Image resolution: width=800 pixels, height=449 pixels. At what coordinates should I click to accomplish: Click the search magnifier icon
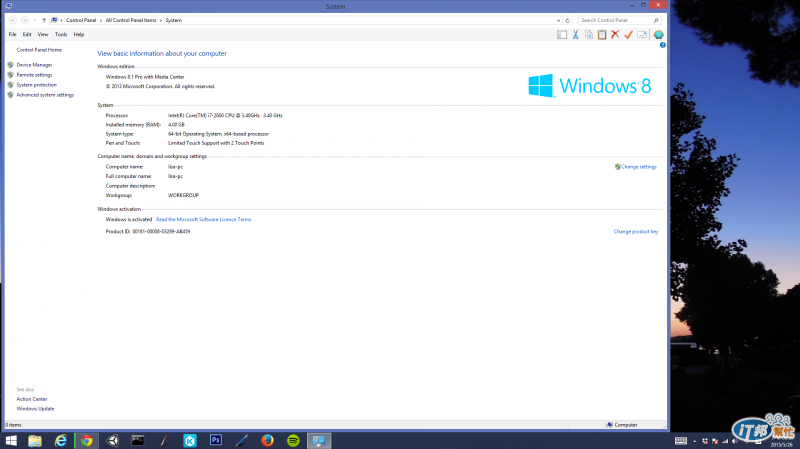pyautogui.click(x=656, y=20)
